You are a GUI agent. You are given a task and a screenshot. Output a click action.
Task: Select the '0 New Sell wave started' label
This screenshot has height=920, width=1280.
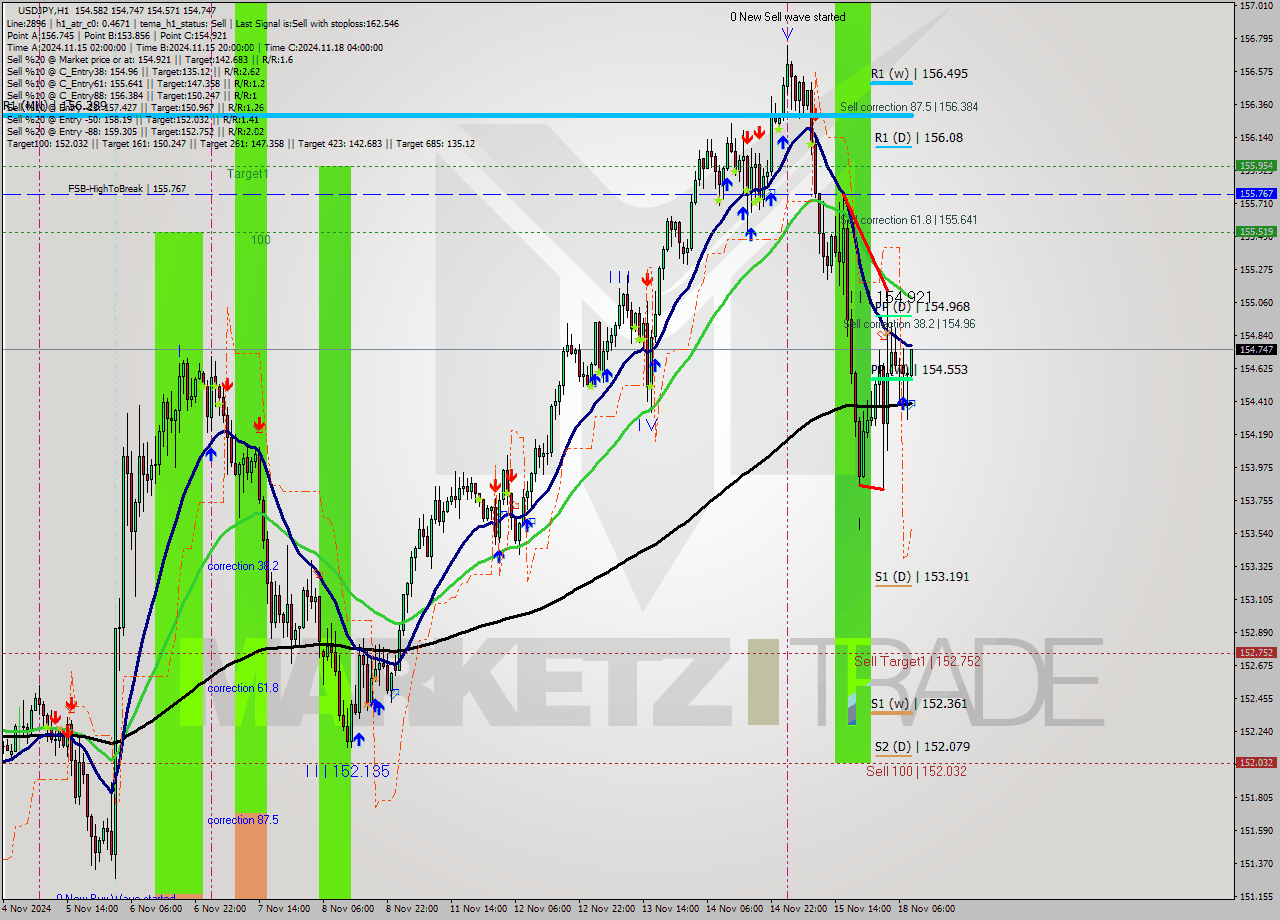[787, 17]
